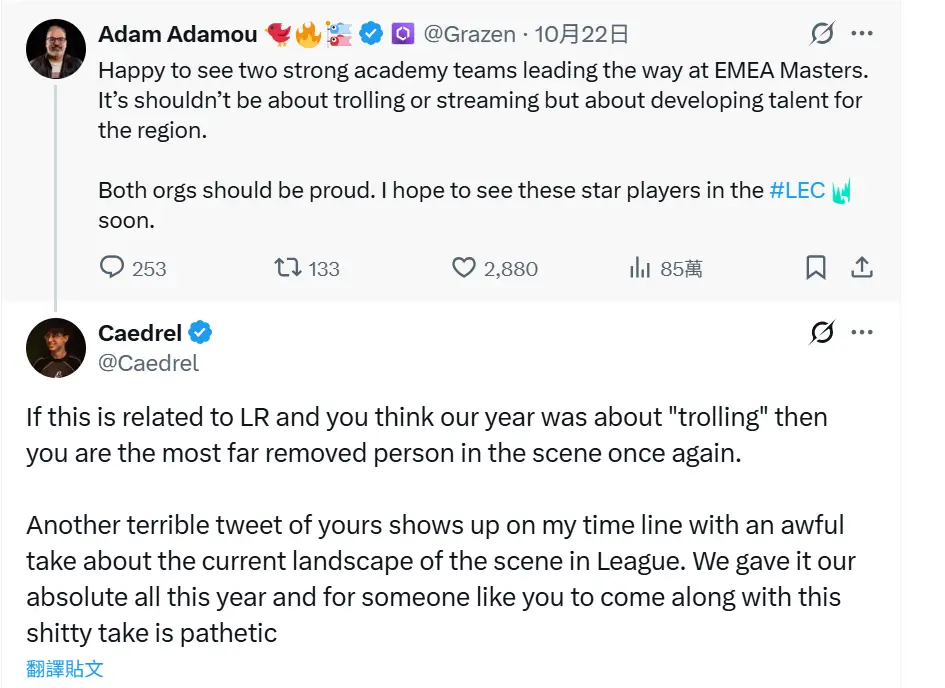945x688 pixels.
Task: Open the #LEC hashtag link
Action: tap(797, 190)
